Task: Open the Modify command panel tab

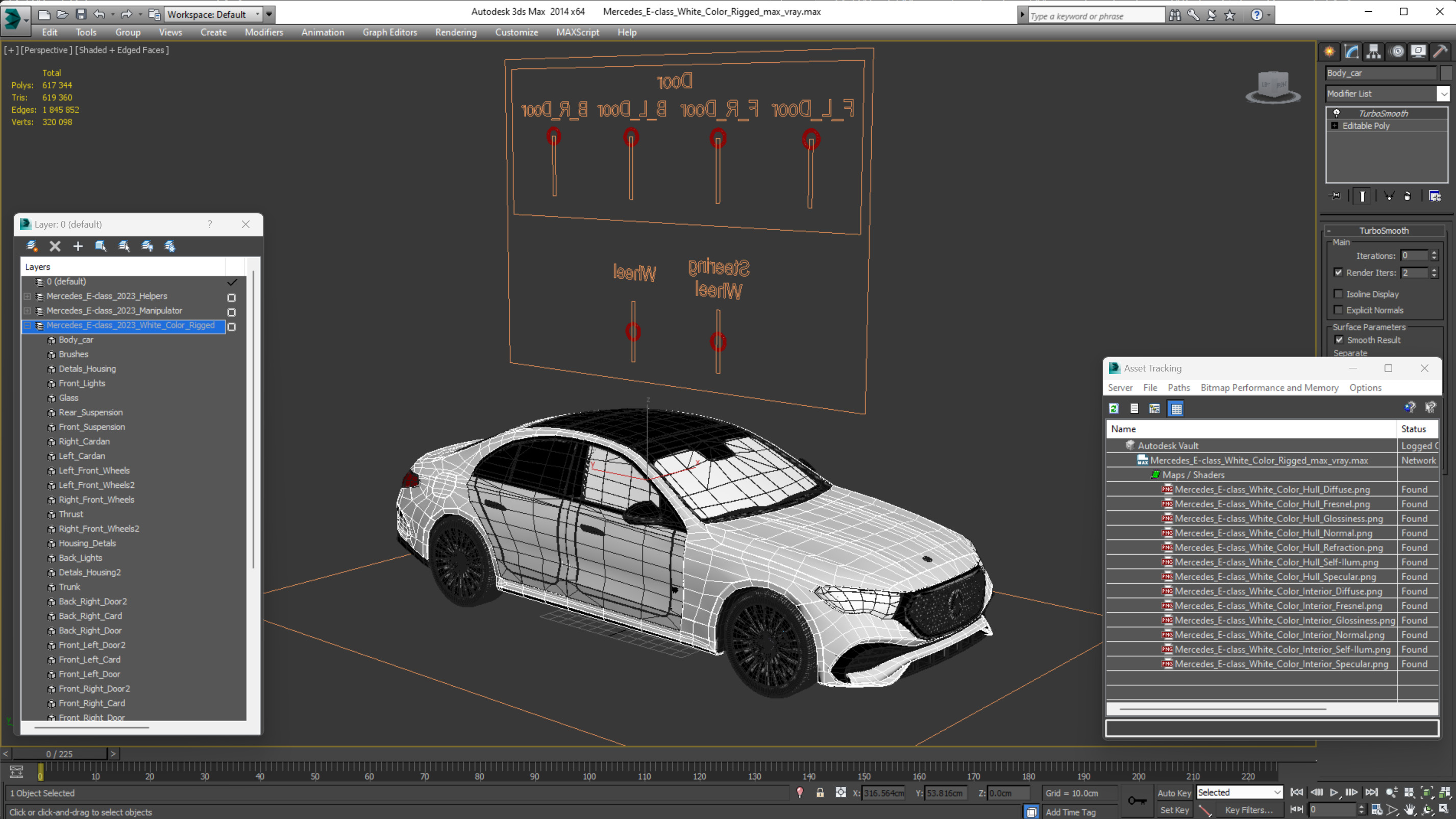Action: tap(1351, 52)
